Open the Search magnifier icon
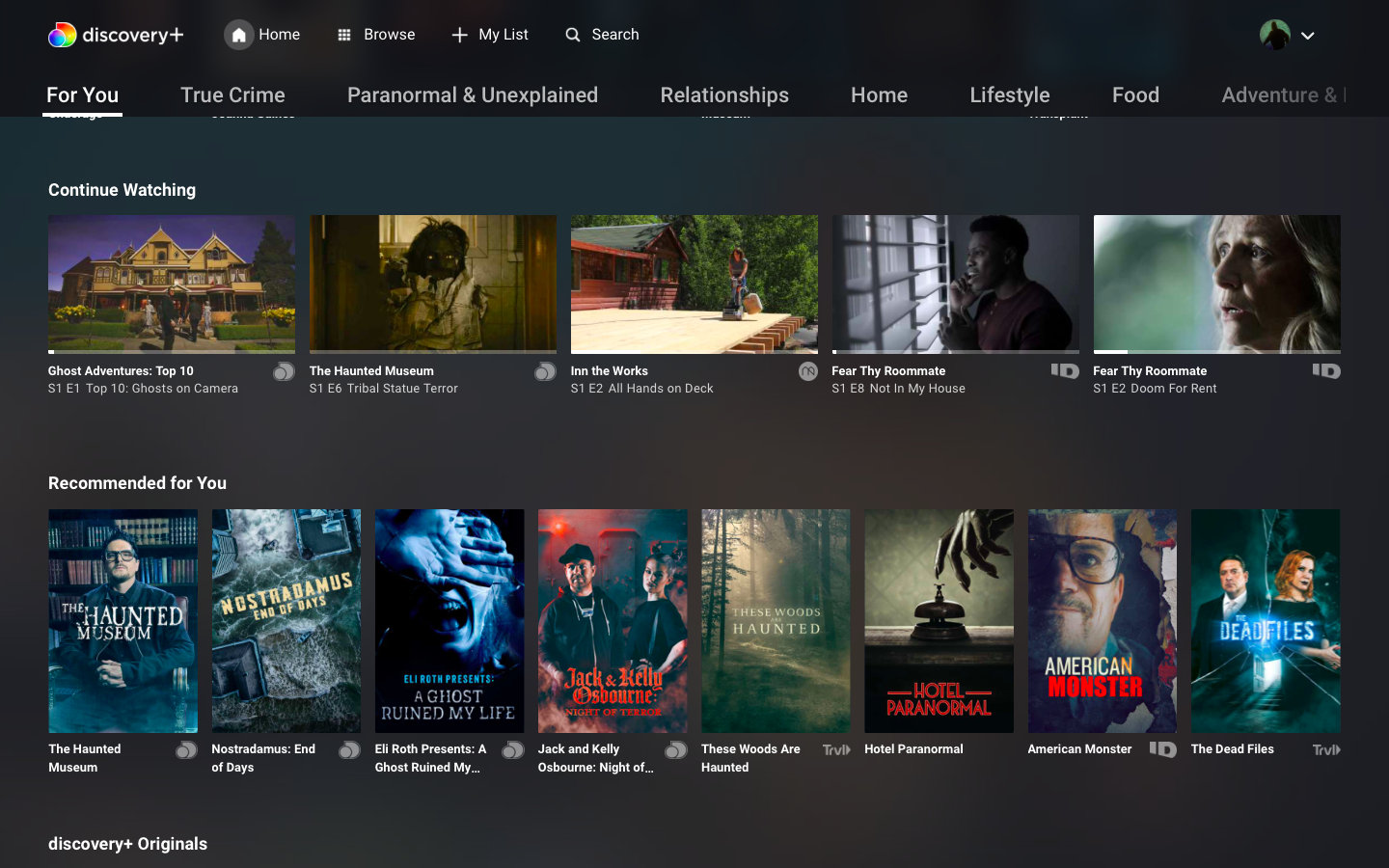Screen dimensions: 1389x868 [573, 35]
